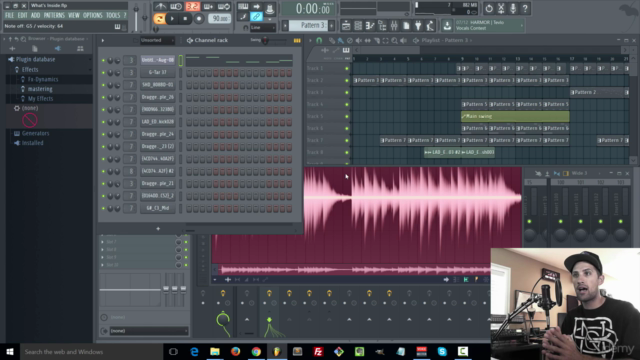Image resolution: width=640 pixels, height=360 pixels.
Task: Toggle the Browser view icon
Action: [x=382, y=26]
